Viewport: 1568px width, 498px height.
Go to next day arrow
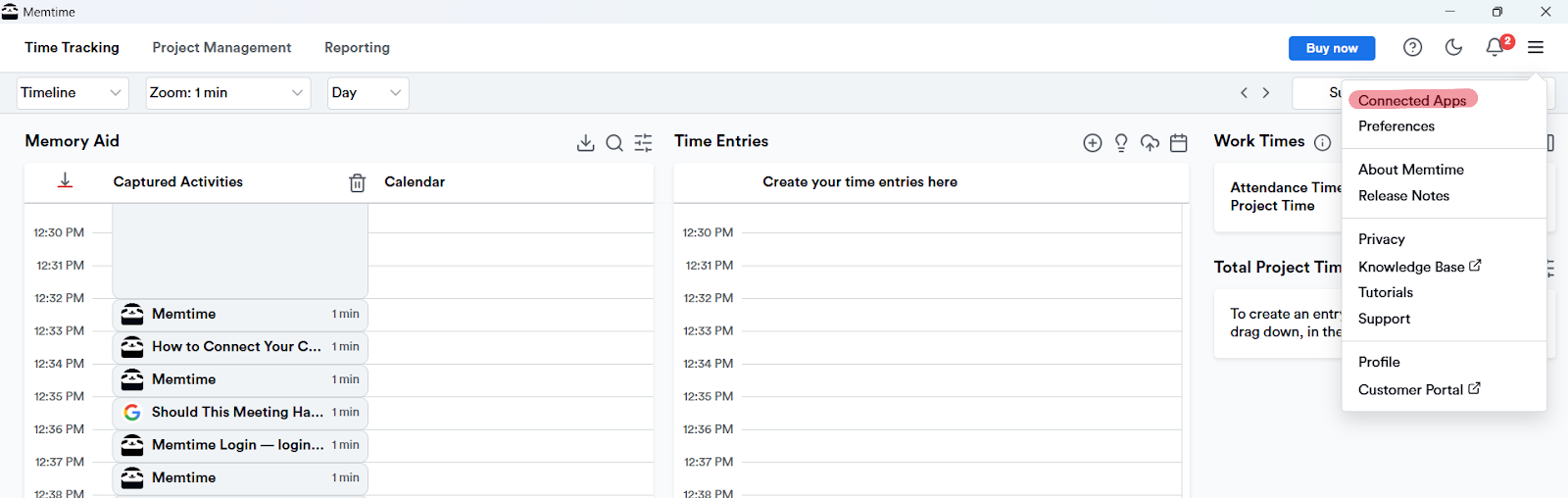(1266, 93)
